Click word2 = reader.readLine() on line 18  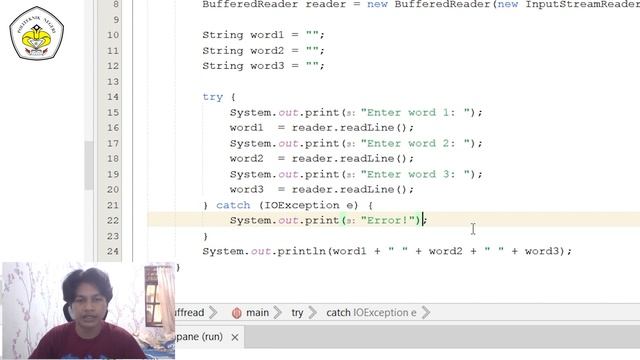[x=322, y=159]
